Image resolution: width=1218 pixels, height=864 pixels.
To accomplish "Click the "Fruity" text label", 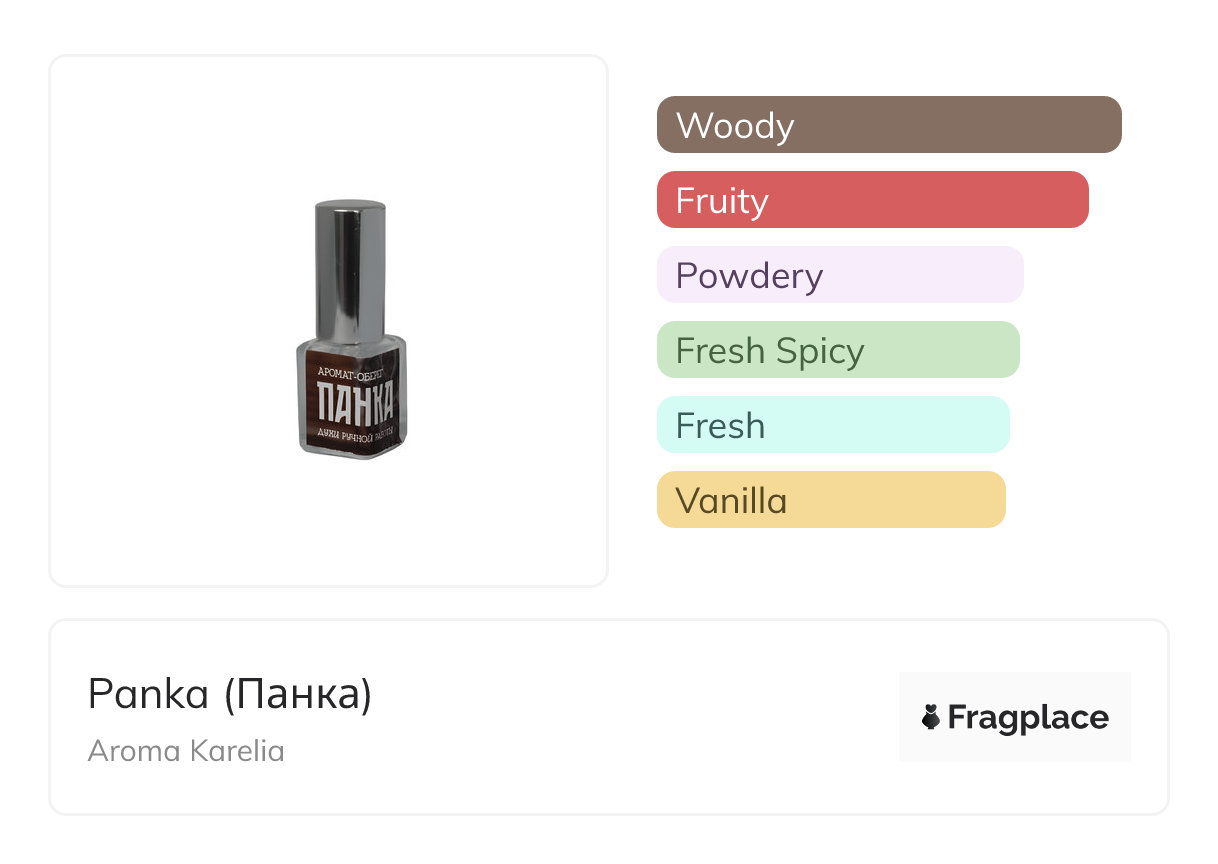I will tap(722, 201).
